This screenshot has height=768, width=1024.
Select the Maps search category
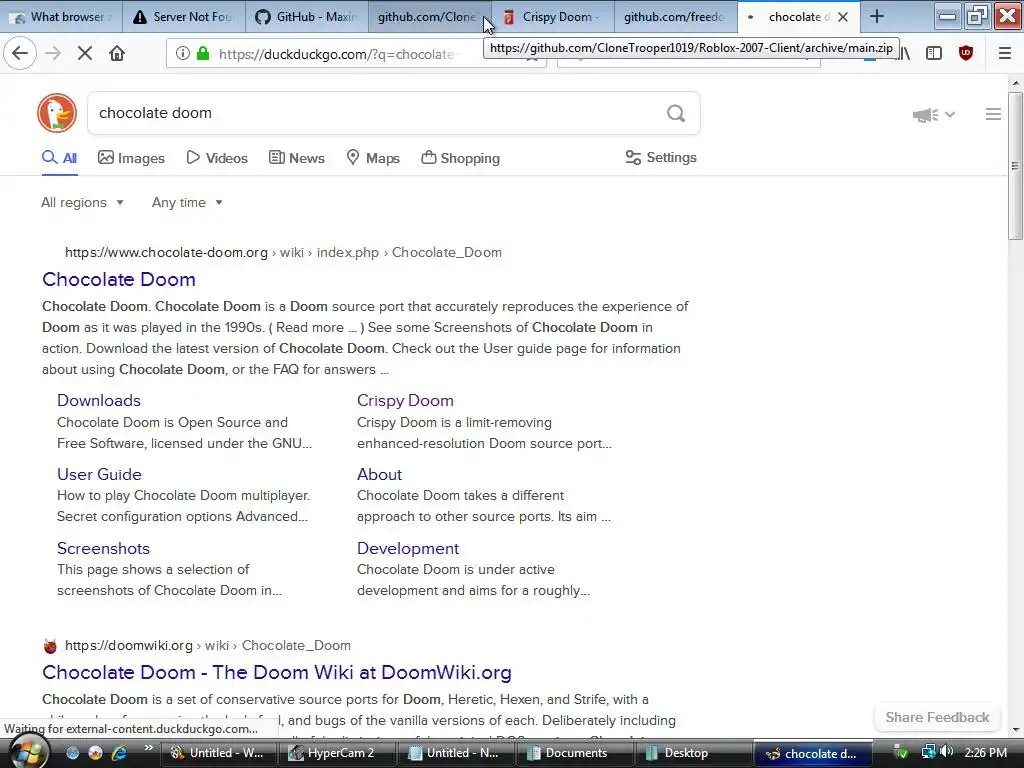[373, 158]
